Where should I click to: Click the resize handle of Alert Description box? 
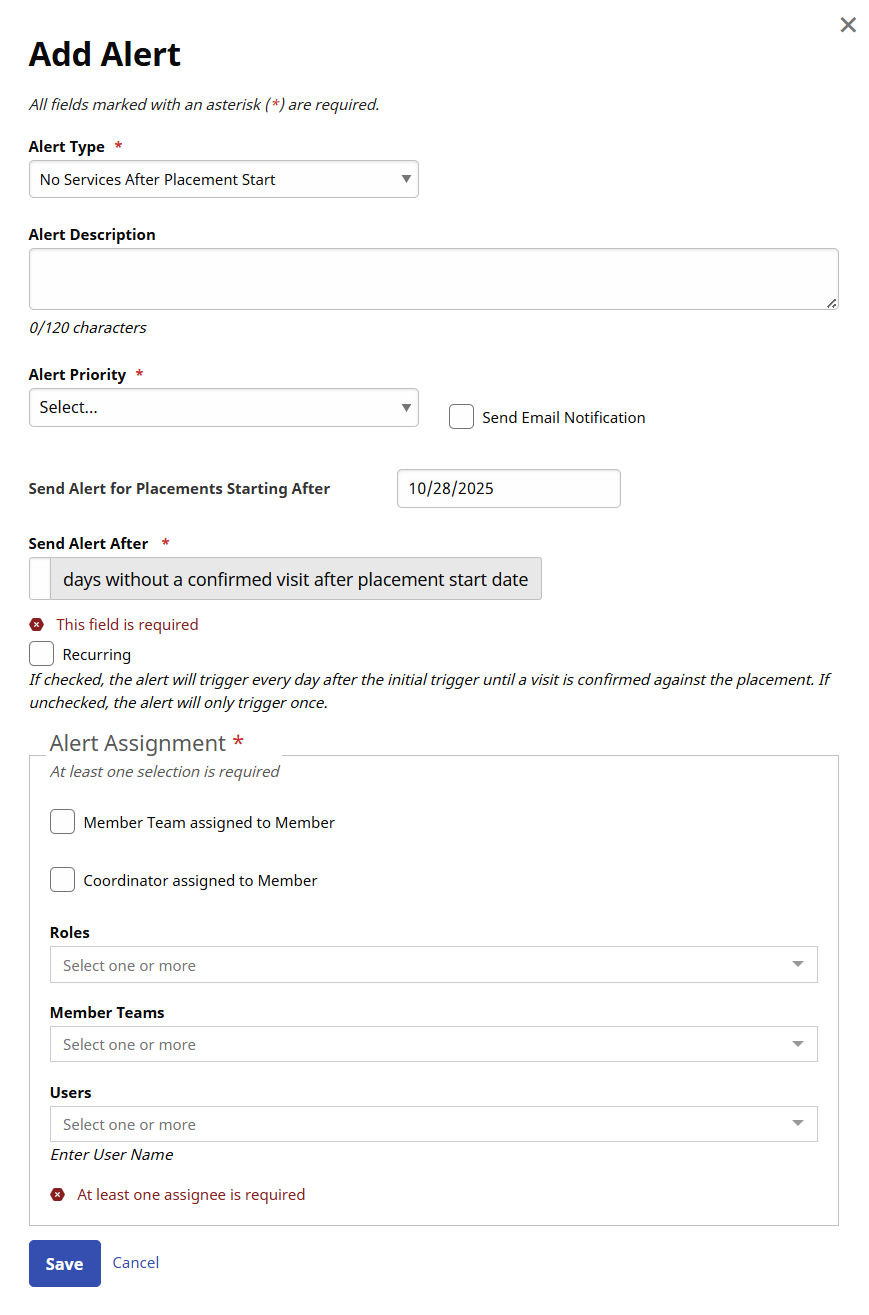[x=832, y=303]
